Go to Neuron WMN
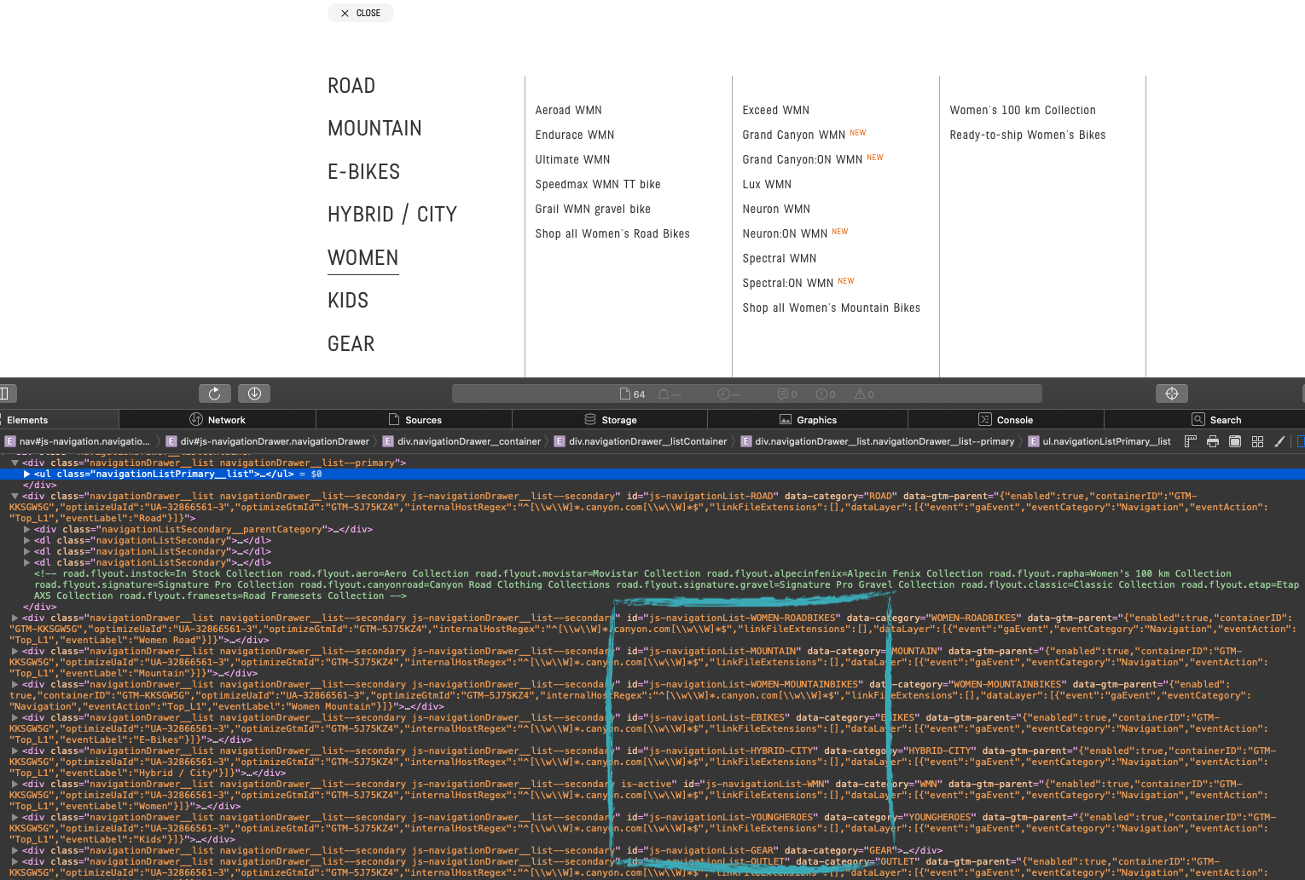 pyautogui.click(x=776, y=209)
